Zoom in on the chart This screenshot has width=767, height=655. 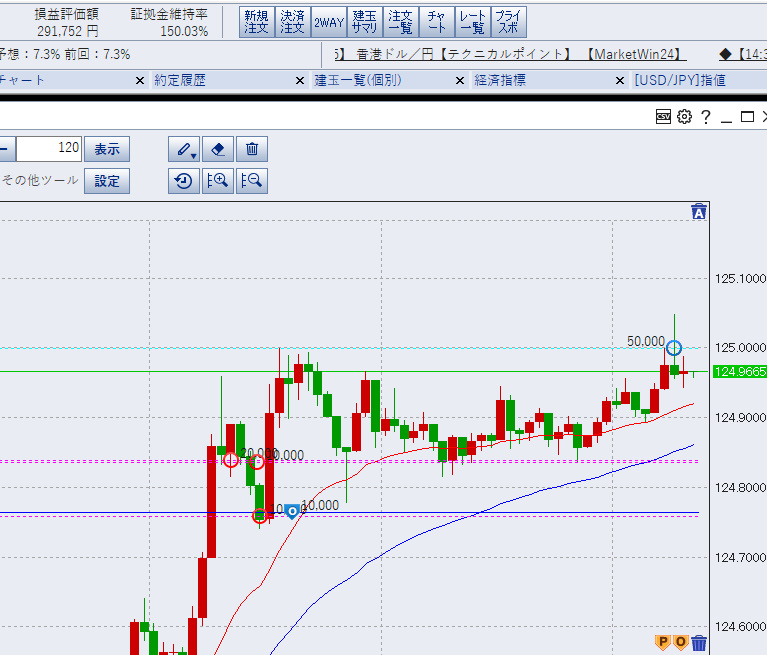pyautogui.click(x=218, y=181)
